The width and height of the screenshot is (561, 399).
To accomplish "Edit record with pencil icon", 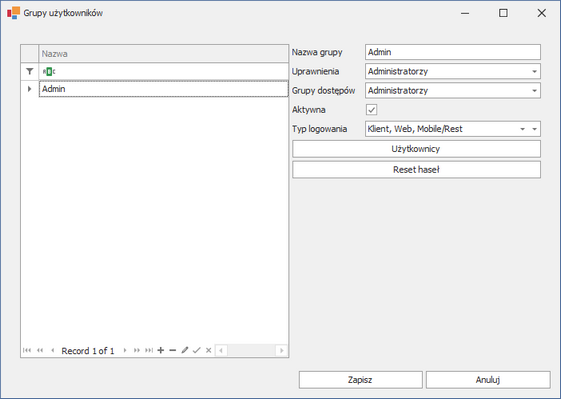I will pos(185,350).
